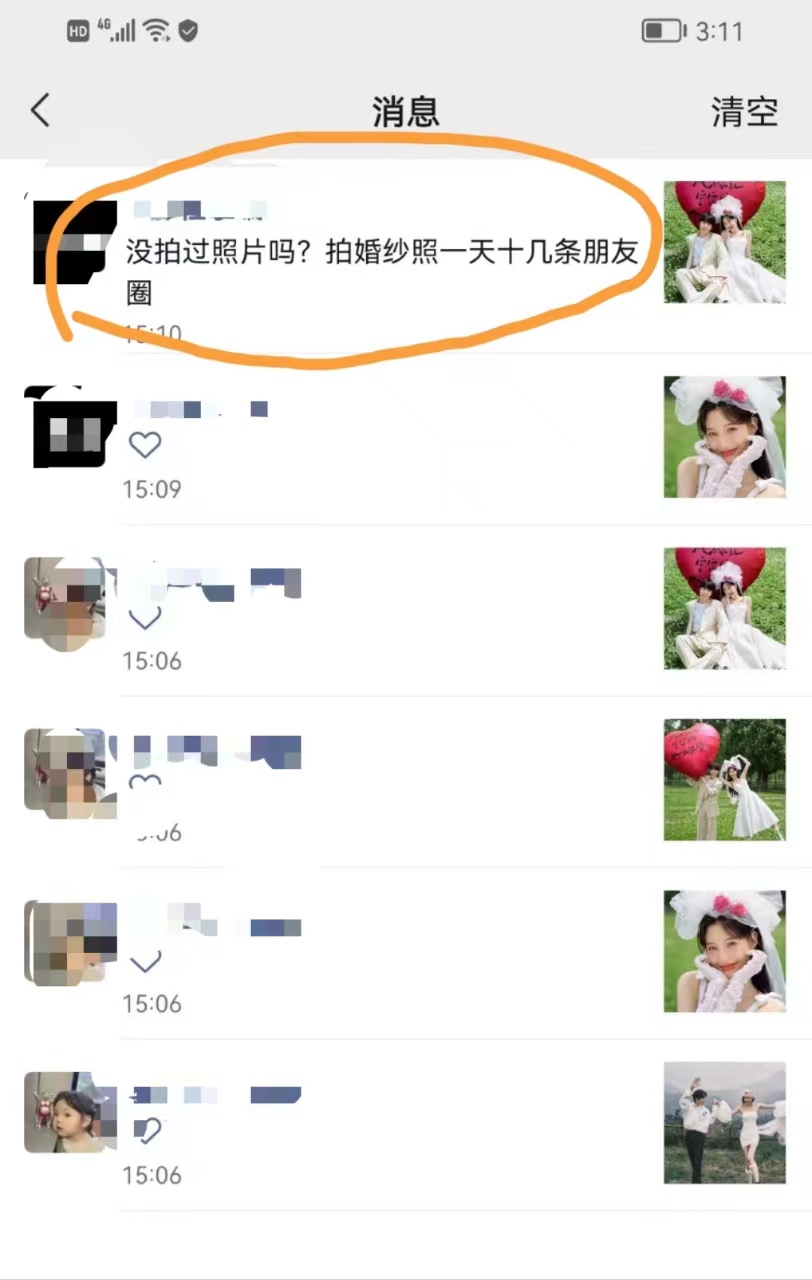
Task: Tap the last row's heart icon
Action: pos(146,1131)
